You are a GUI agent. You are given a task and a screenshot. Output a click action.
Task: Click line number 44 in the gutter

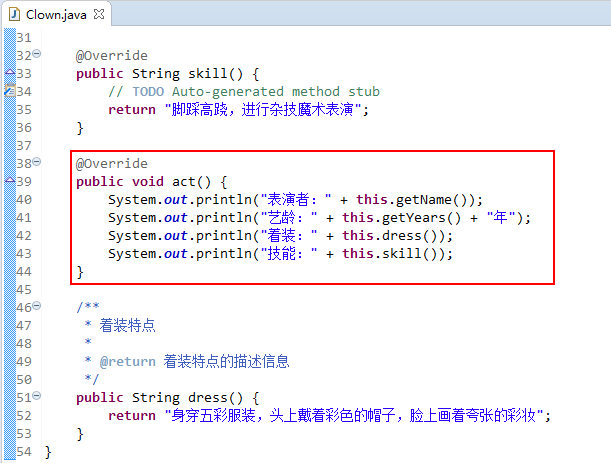[24, 272]
